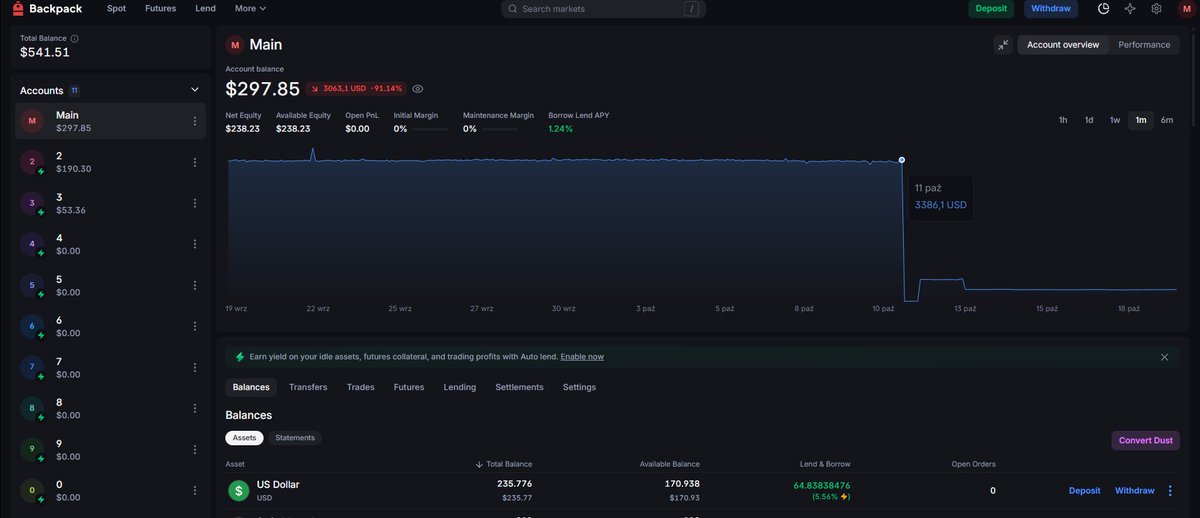The image size is (1200, 518).
Task: Click the Enable now link
Action: coord(582,357)
